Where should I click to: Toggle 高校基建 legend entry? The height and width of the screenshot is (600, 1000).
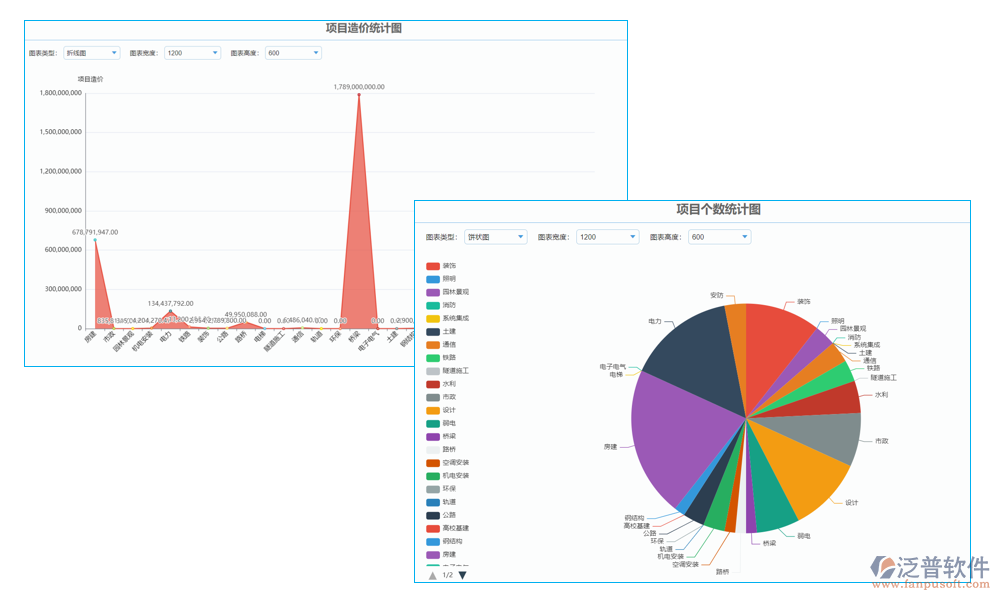448,528
